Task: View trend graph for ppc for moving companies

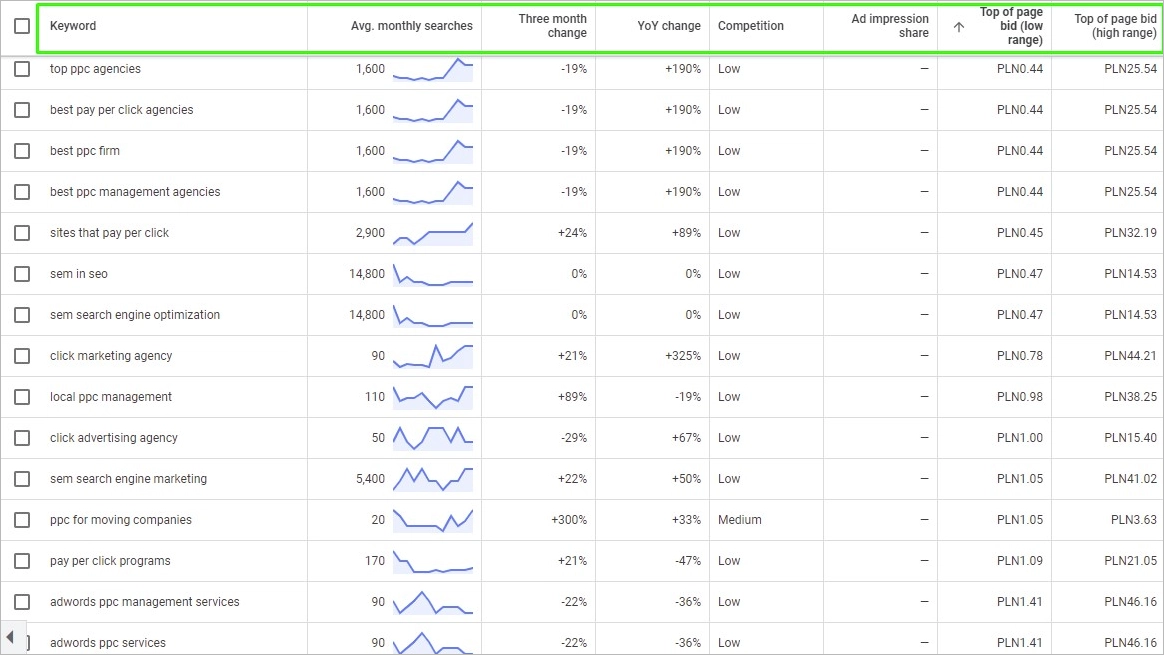Action: (433, 520)
